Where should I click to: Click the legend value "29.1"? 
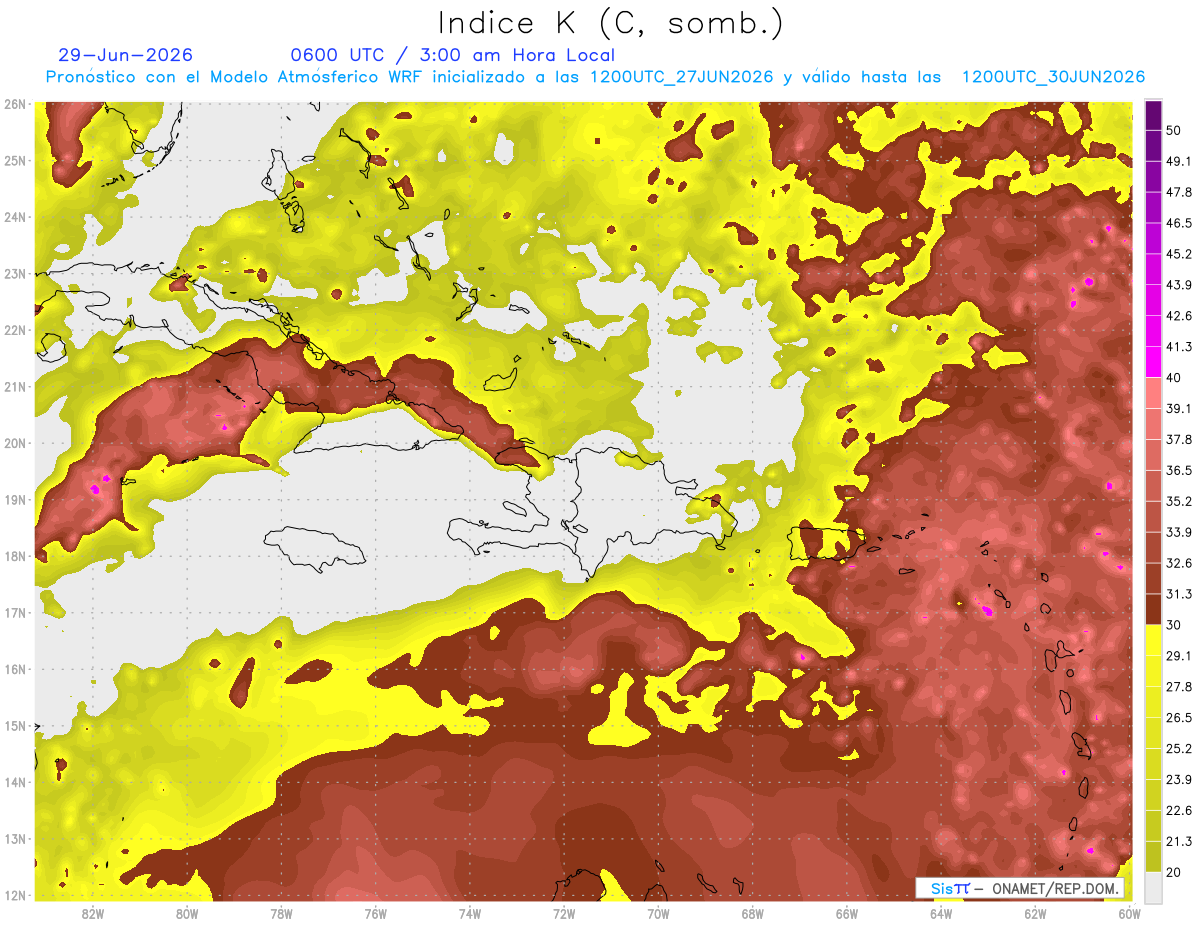pos(1179,656)
